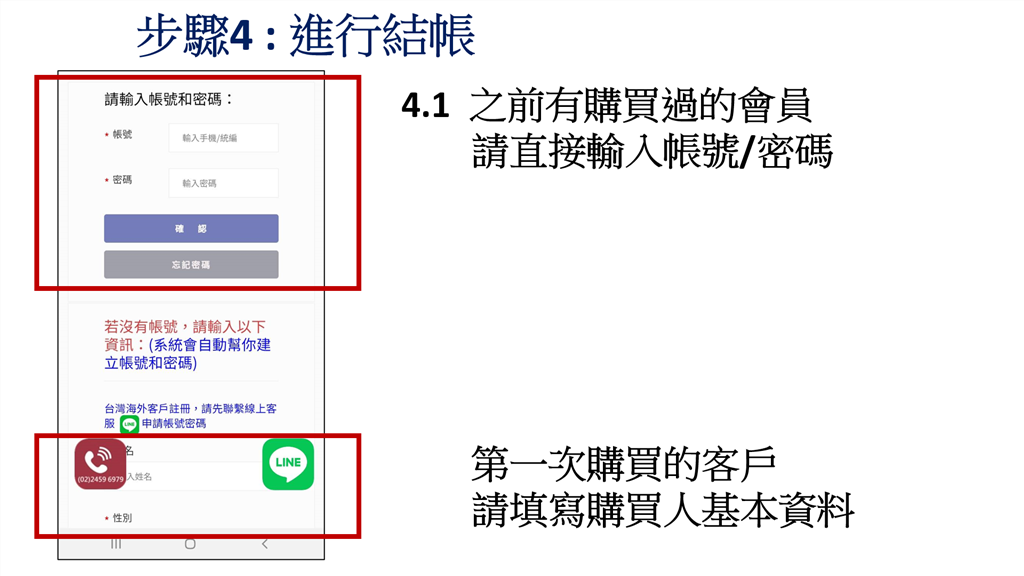Image resolution: width=1024 pixels, height=576 pixels.
Task: Open the large green LINE chat icon
Action: point(288,464)
